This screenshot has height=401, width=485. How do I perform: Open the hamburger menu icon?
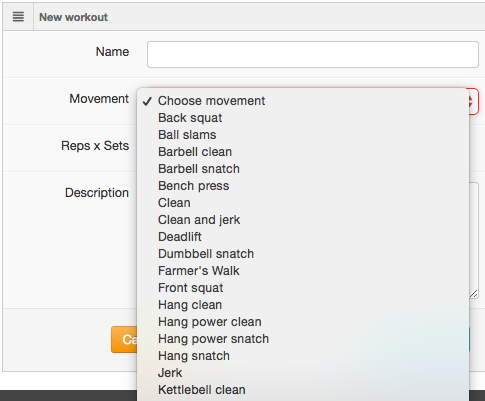[x=18, y=17]
